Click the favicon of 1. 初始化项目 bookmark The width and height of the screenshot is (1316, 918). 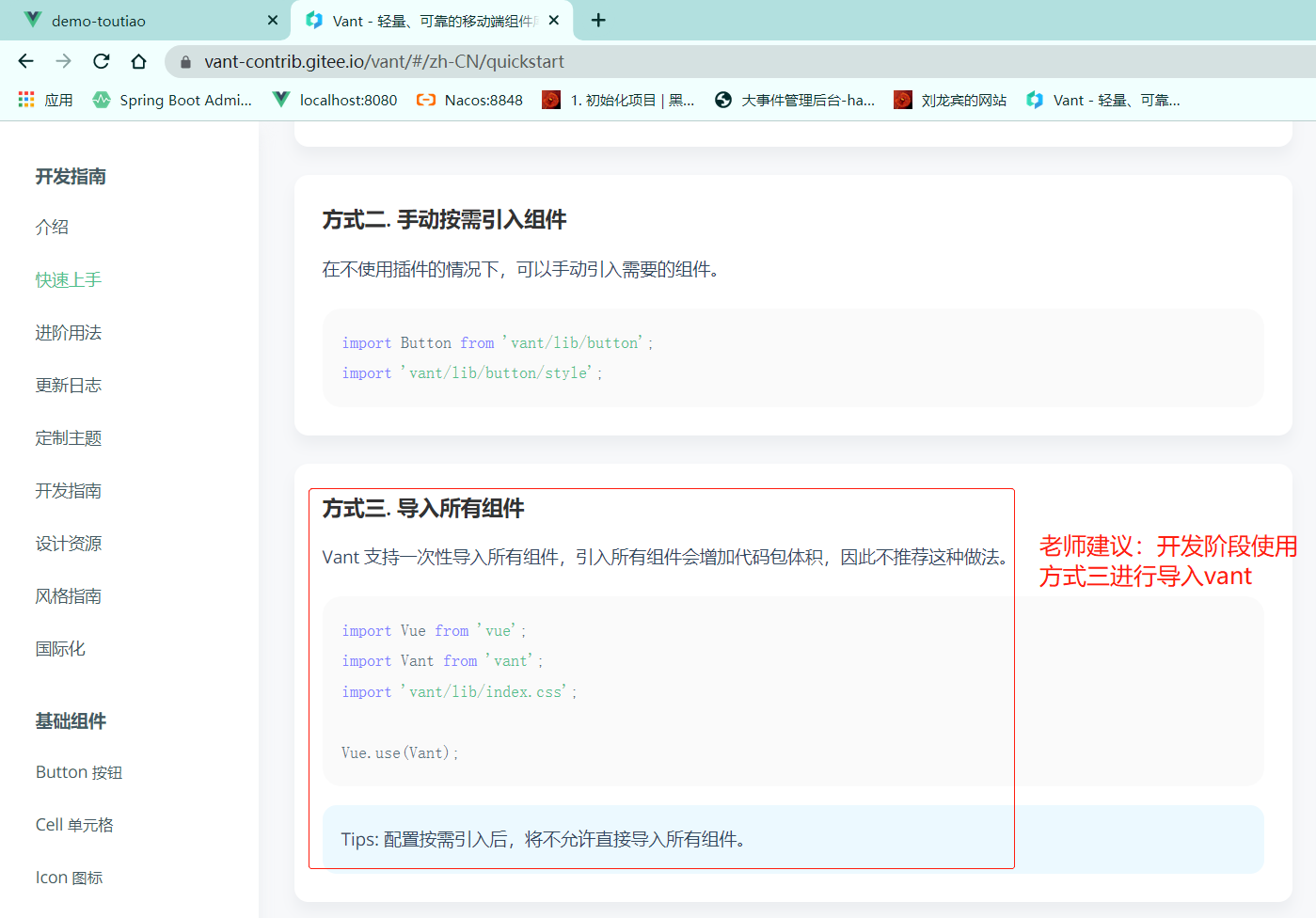551,100
